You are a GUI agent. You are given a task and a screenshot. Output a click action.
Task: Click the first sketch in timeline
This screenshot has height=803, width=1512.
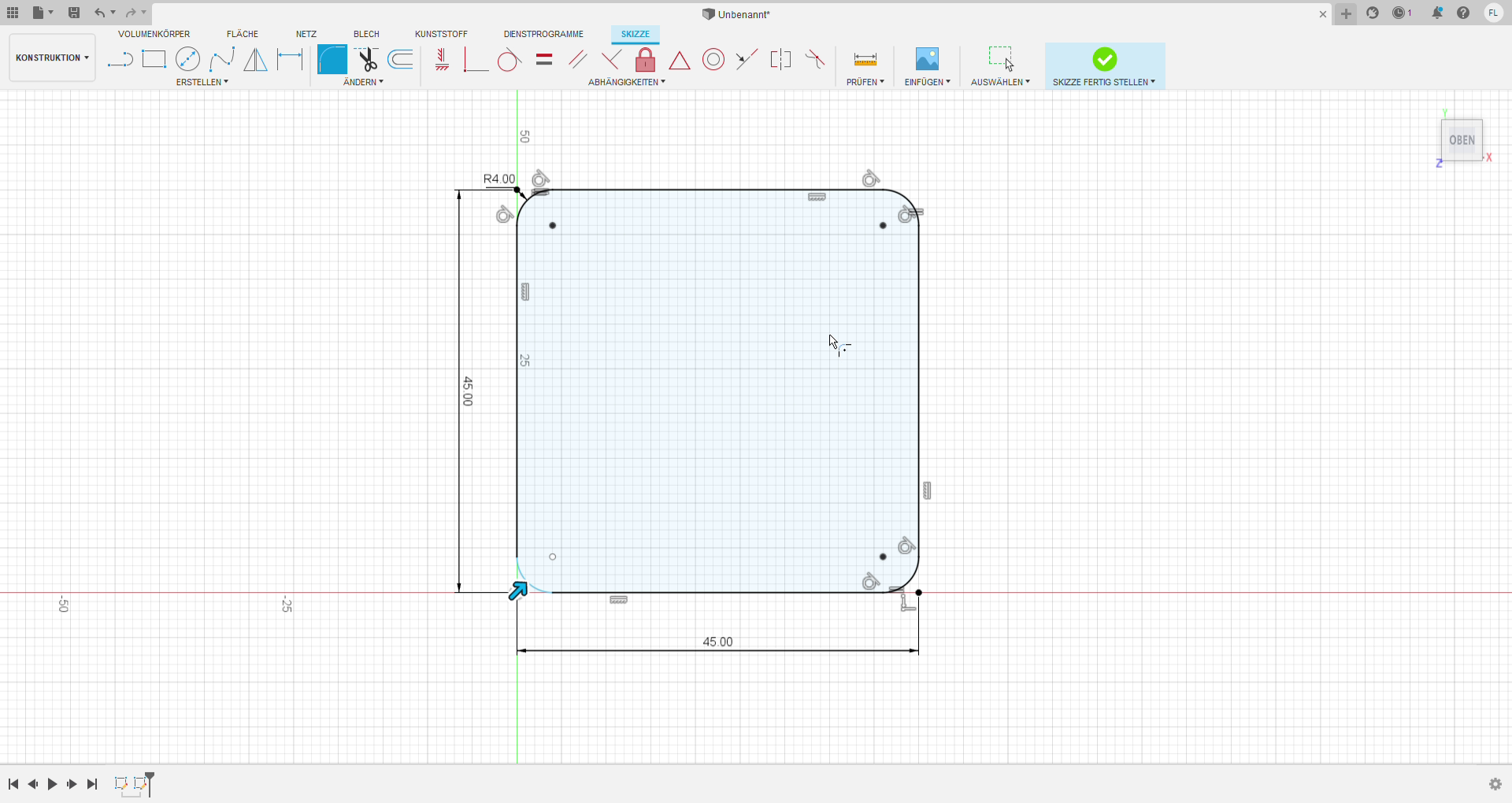(x=120, y=783)
